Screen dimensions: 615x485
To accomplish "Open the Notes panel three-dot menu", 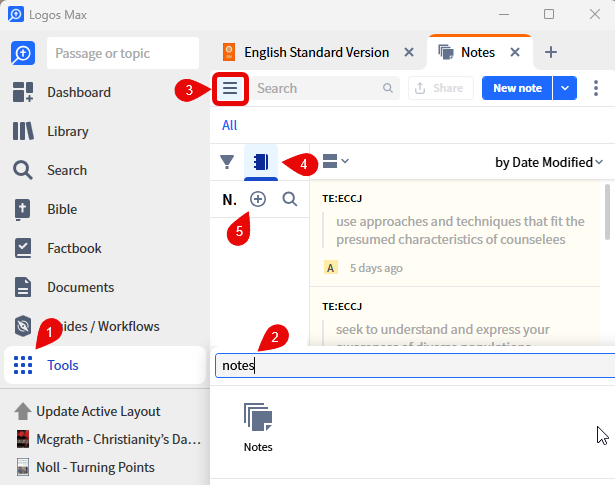I will (x=596, y=88).
